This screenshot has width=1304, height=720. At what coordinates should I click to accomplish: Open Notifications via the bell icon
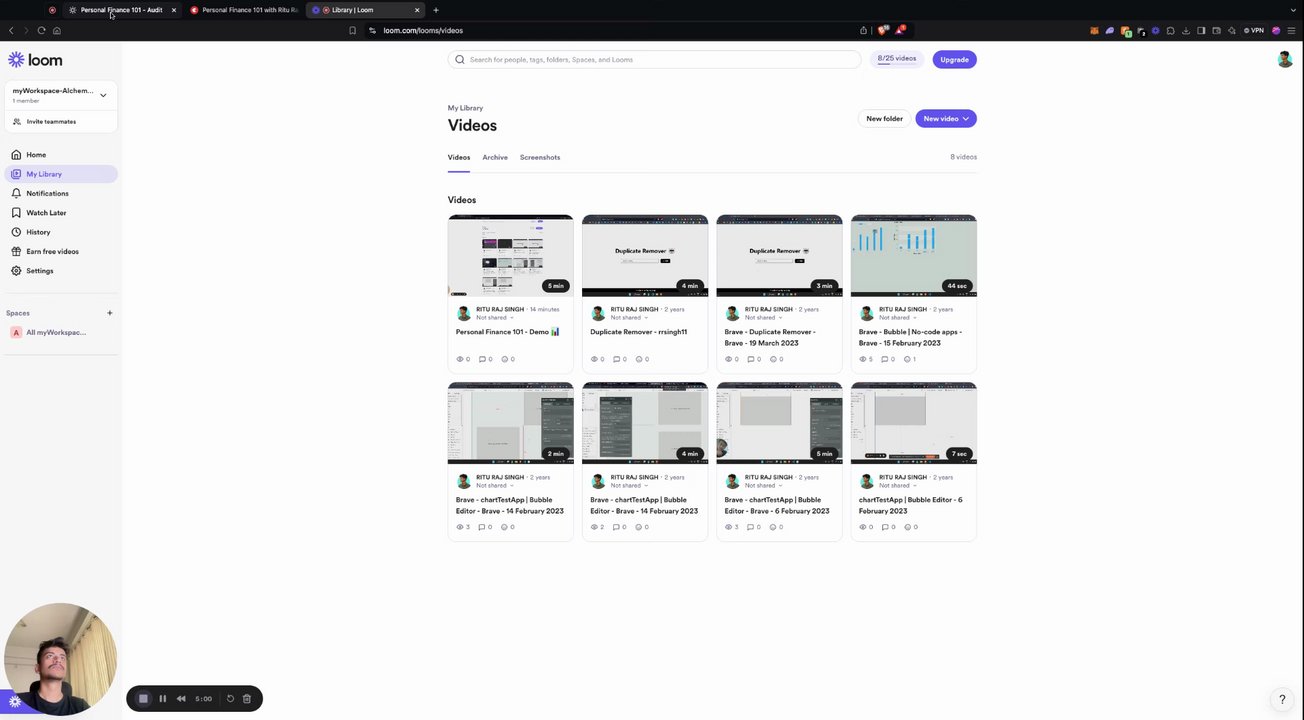pos(16,193)
